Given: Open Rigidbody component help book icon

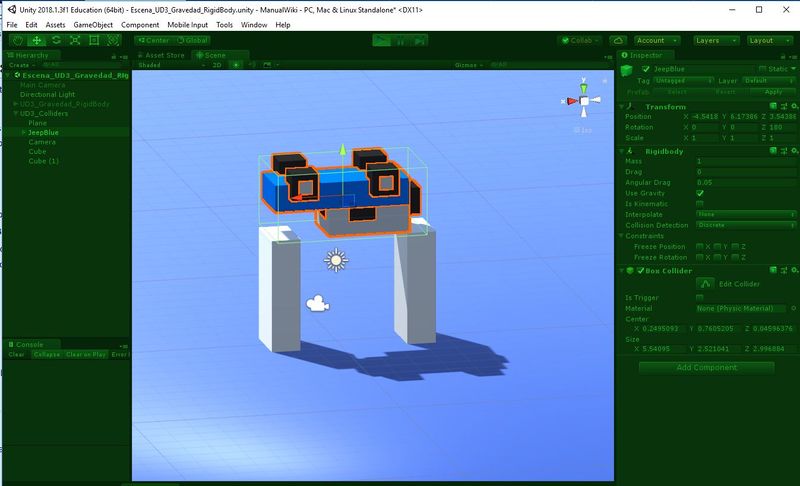Looking at the screenshot, I should pos(773,150).
